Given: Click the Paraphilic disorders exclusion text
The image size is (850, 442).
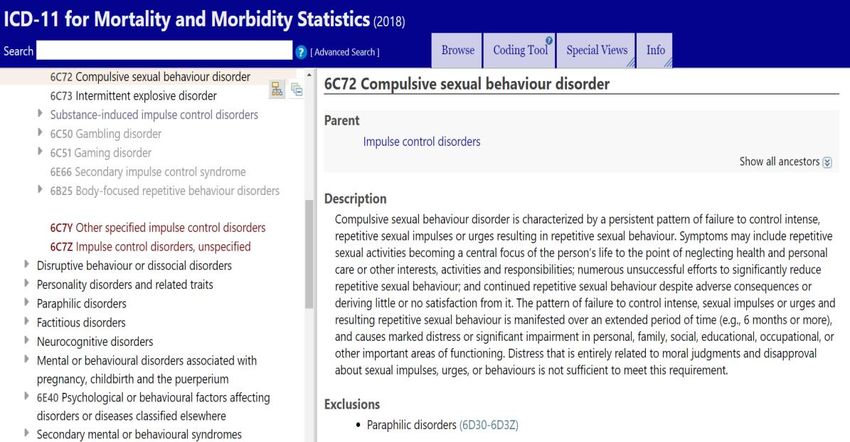Looking at the screenshot, I should tap(411, 425).
